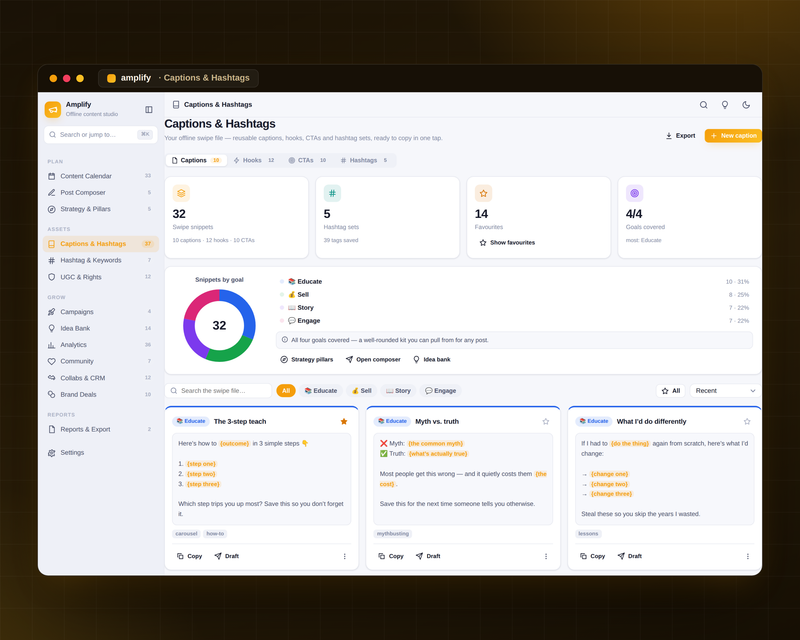Open global search magnifier icon in header

pyautogui.click(x=703, y=105)
